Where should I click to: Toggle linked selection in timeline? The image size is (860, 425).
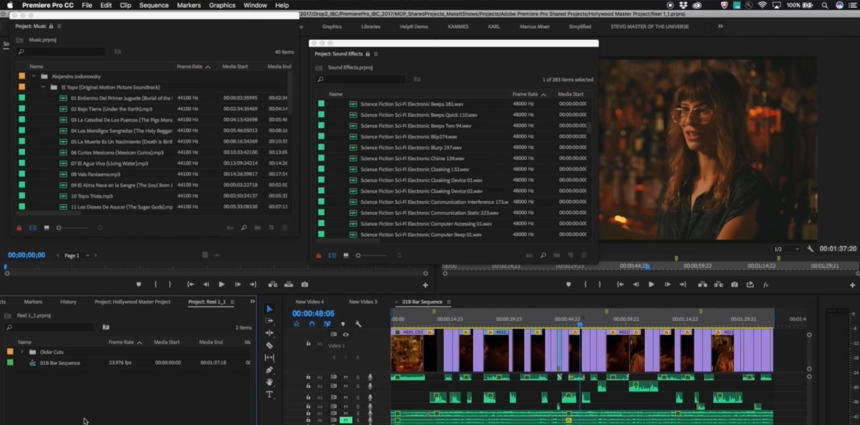point(327,324)
